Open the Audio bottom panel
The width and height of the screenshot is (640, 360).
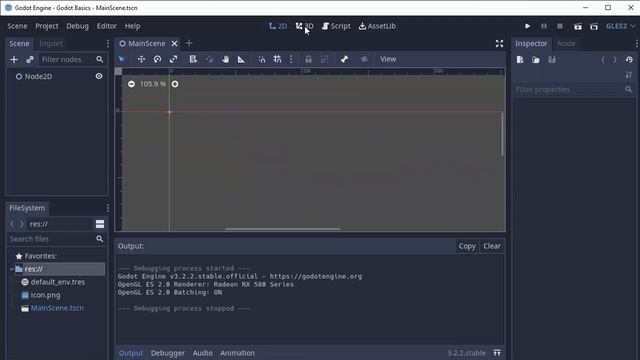tap(202, 353)
